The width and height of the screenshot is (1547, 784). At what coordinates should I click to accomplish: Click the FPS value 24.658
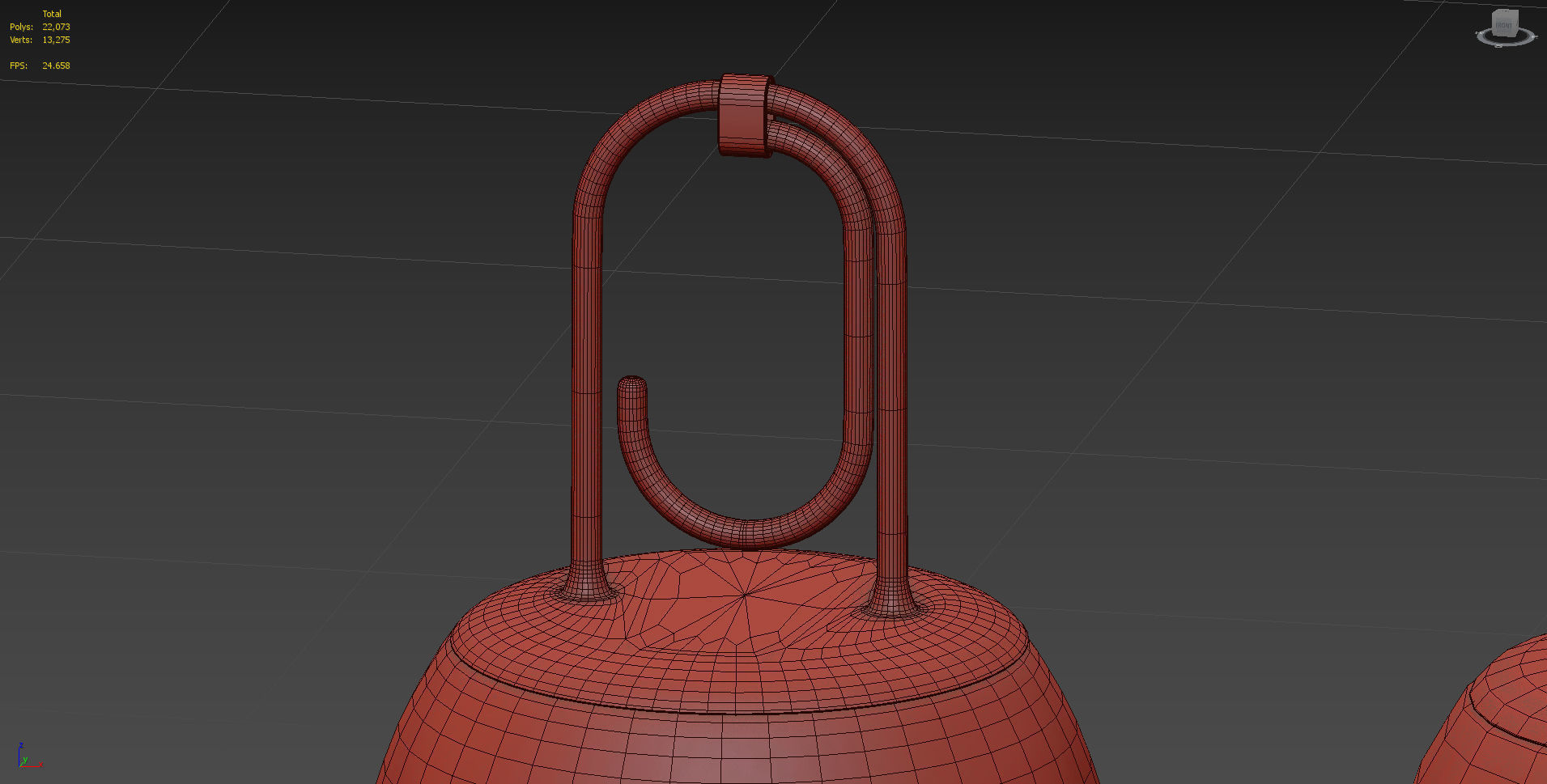pyautogui.click(x=56, y=66)
